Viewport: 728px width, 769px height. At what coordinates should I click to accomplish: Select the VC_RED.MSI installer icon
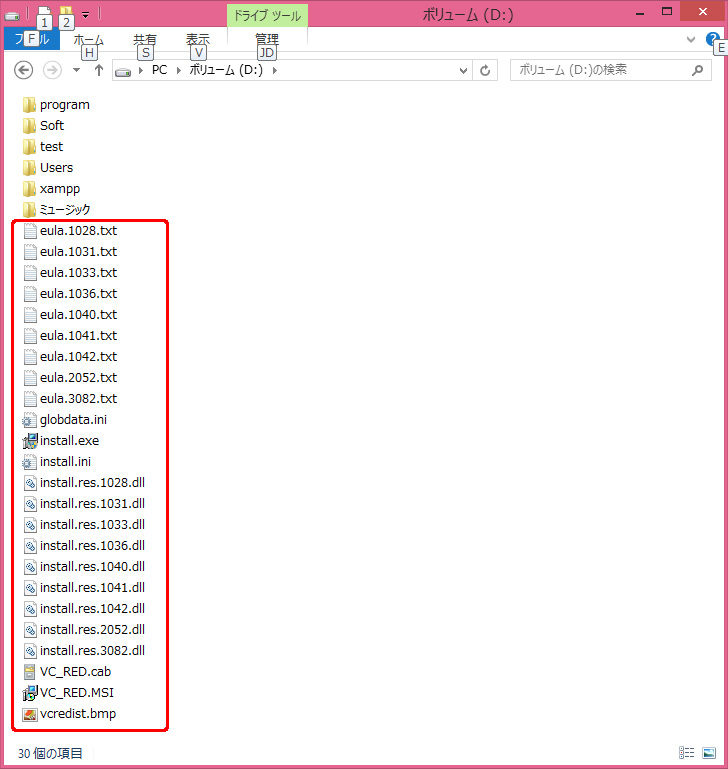29,692
